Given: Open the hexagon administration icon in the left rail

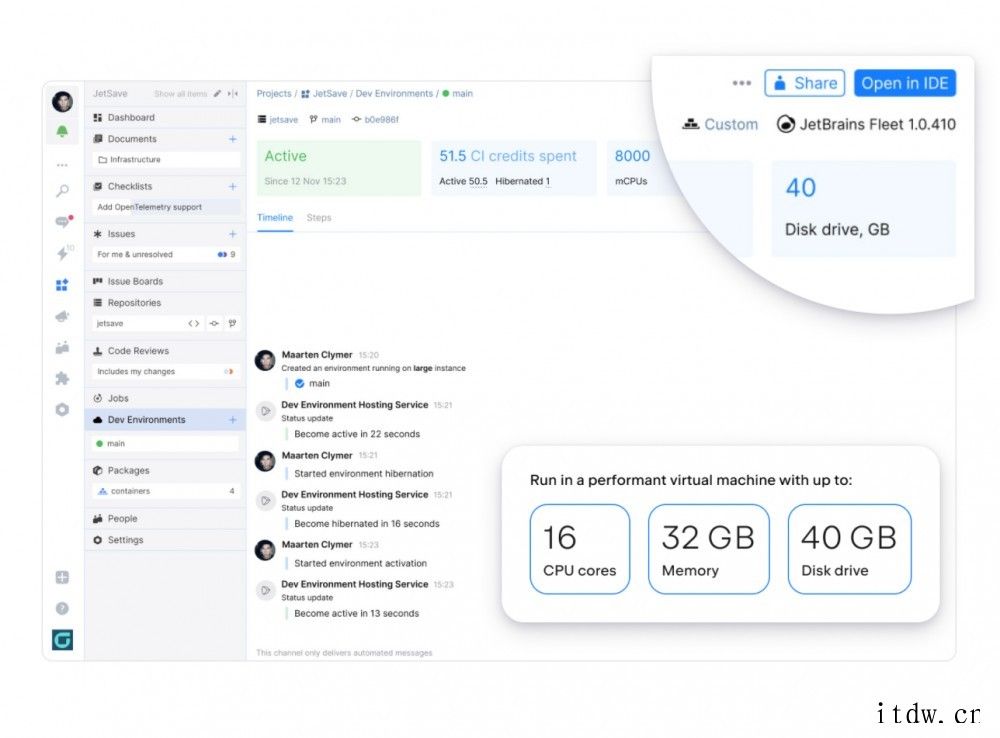Looking at the screenshot, I should pyautogui.click(x=62, y=410).
